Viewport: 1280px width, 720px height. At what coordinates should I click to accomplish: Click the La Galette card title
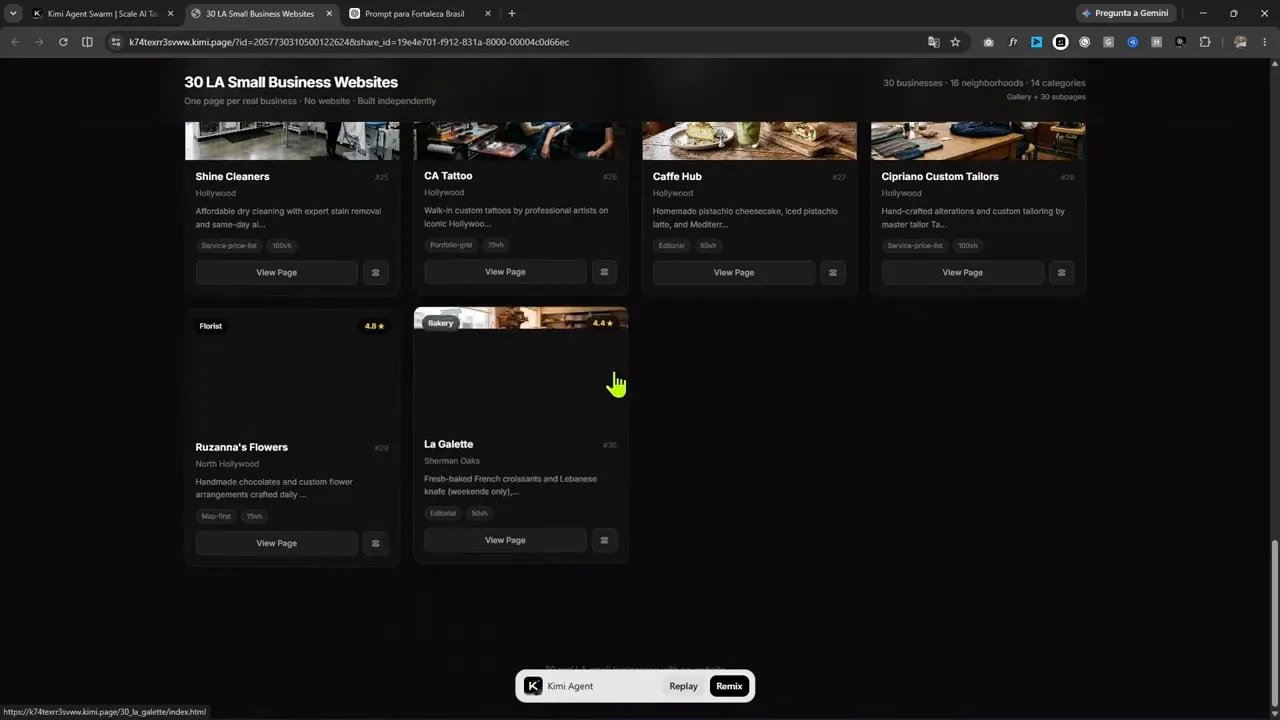pyautogui.click(x=449, y=444)
